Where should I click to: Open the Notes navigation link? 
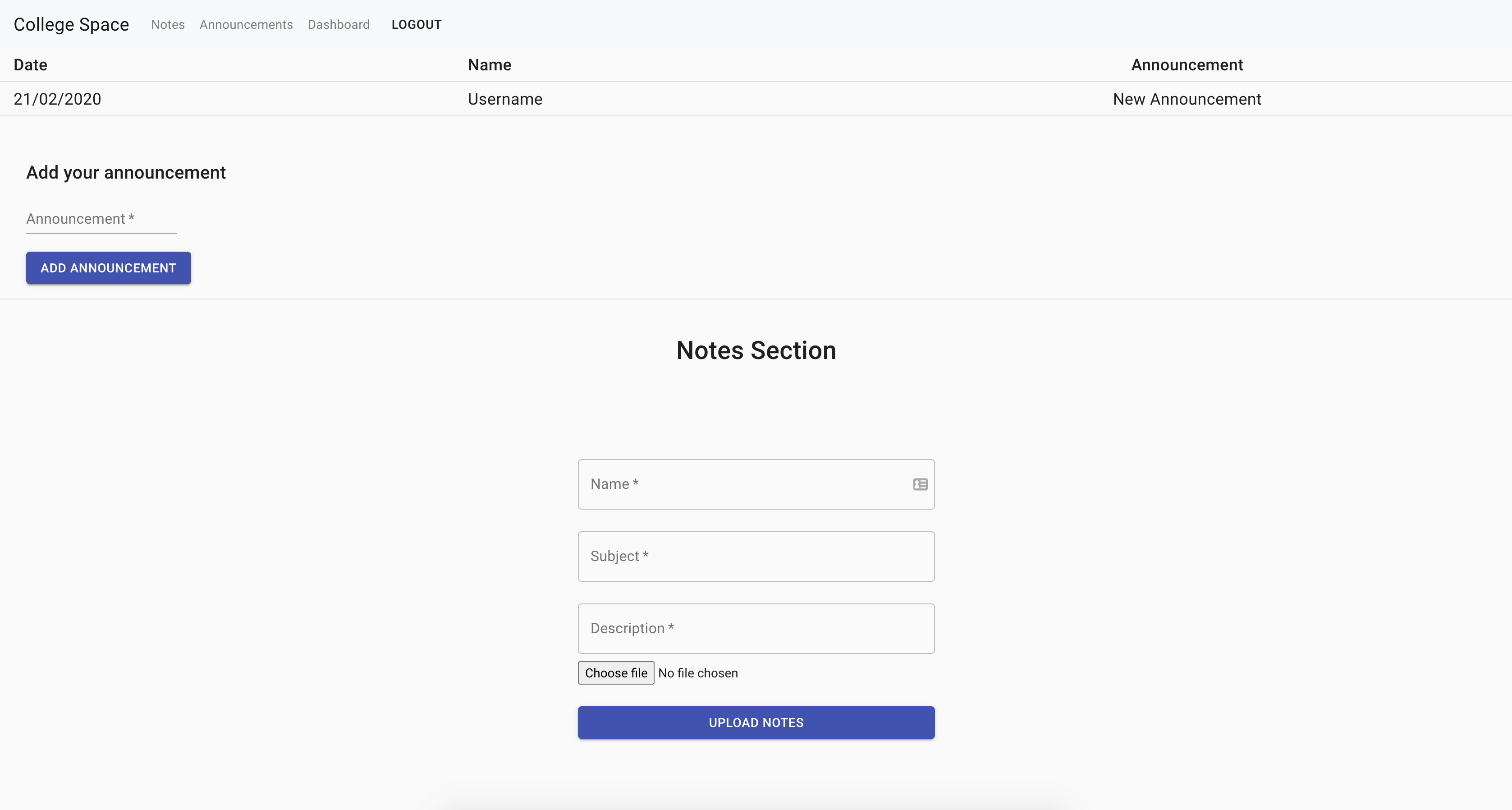click(168, 25)
